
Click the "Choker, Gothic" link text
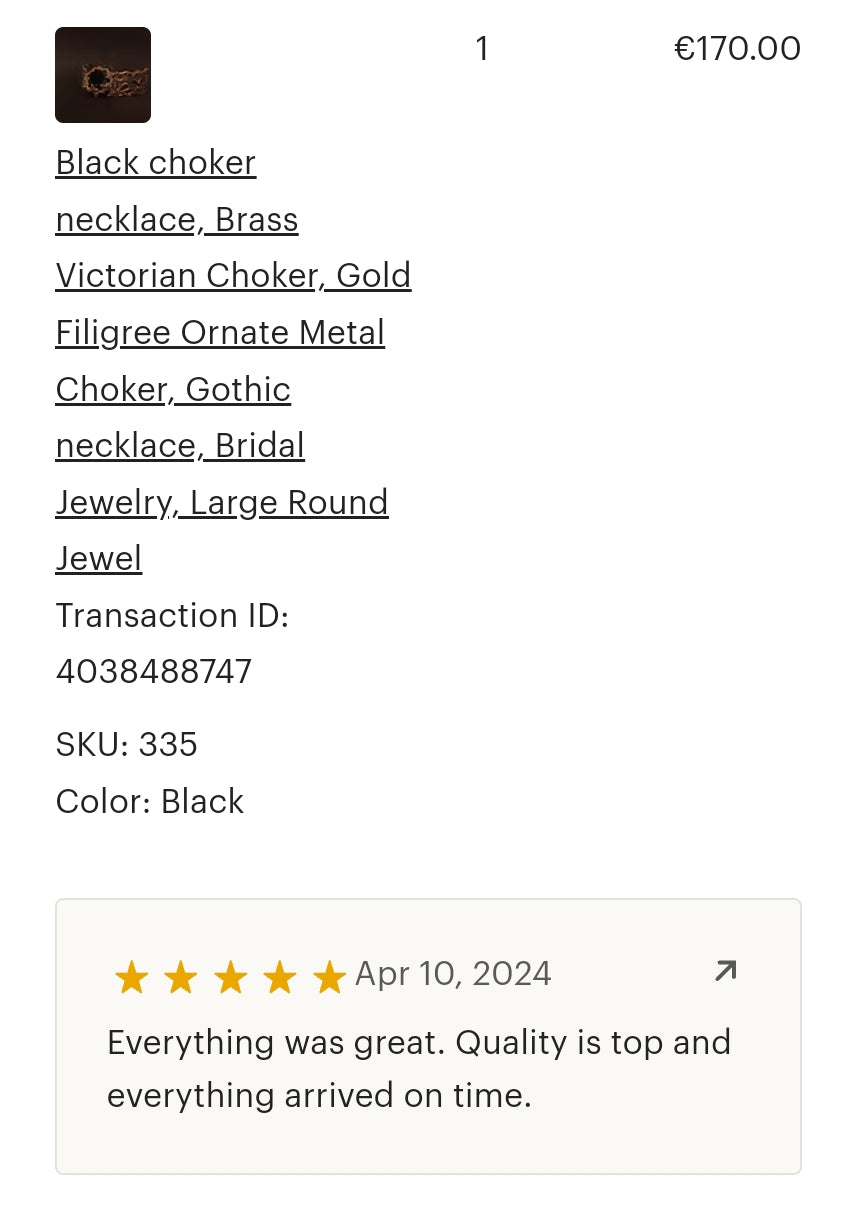[x=173, y=389]
